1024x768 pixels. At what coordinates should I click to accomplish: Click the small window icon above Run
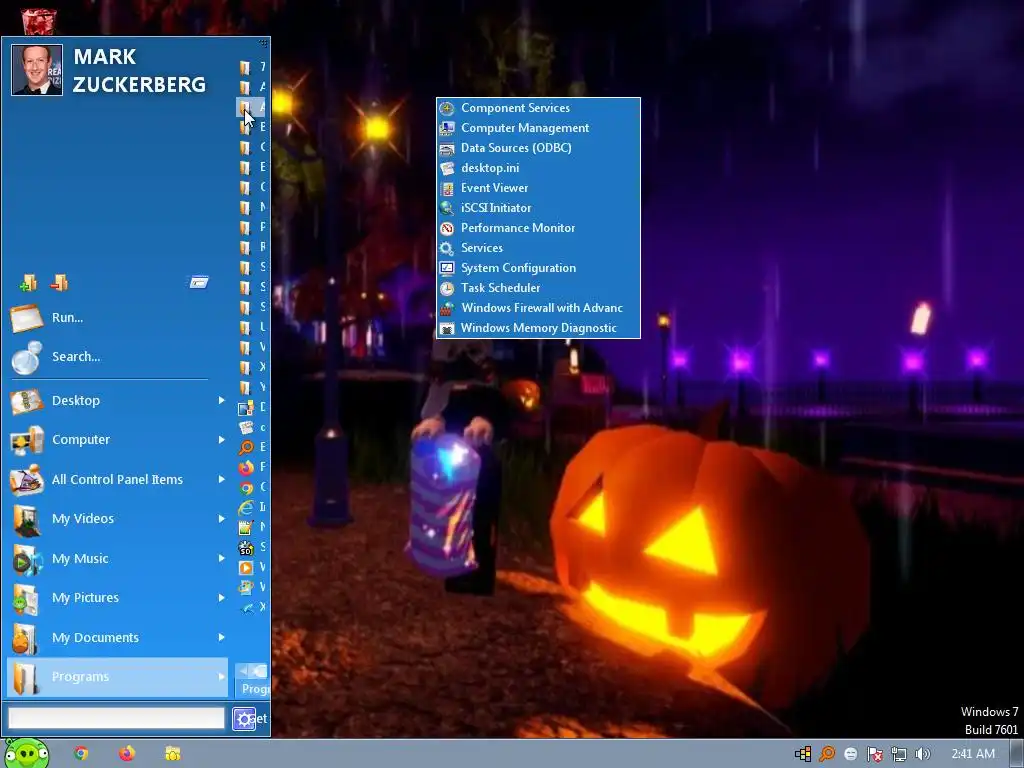[199, 282]
